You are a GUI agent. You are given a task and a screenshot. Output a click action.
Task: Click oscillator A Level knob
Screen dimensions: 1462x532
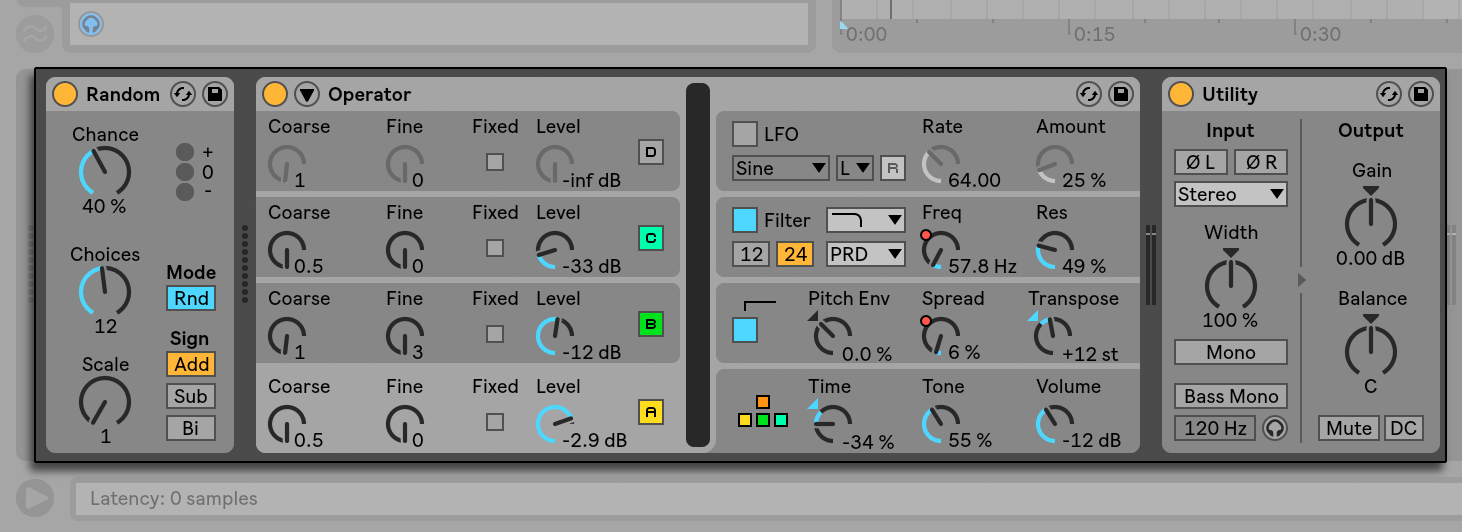pos(555,424)
